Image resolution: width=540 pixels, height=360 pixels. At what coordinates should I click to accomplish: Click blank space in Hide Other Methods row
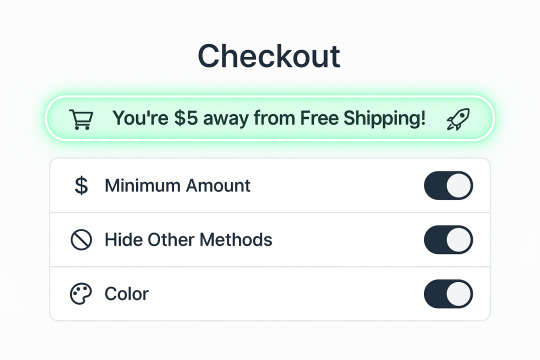[x=348, y=240]
